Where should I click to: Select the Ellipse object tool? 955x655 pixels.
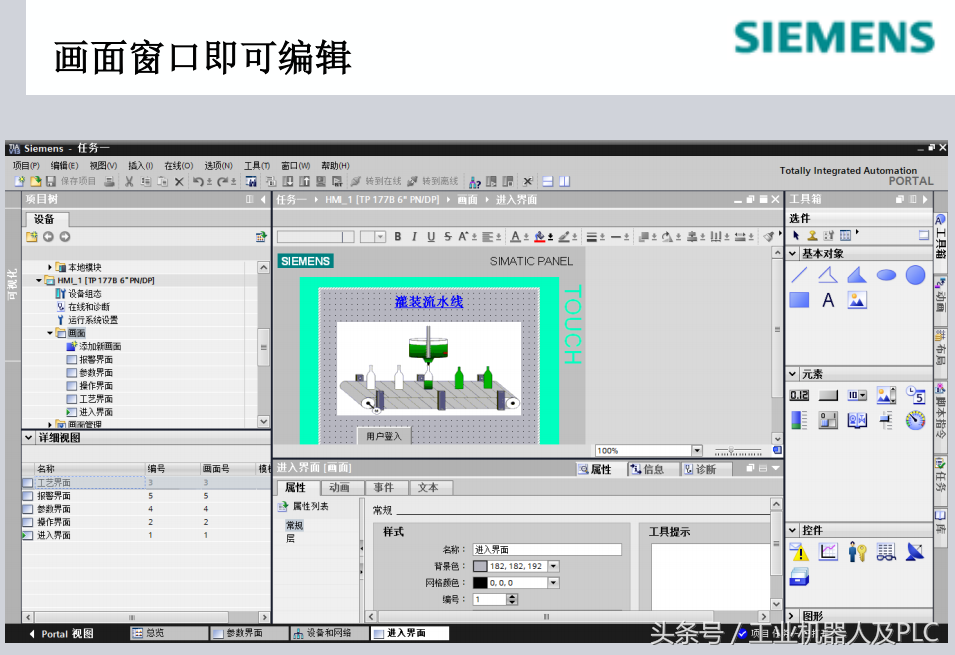click(886, 275)
